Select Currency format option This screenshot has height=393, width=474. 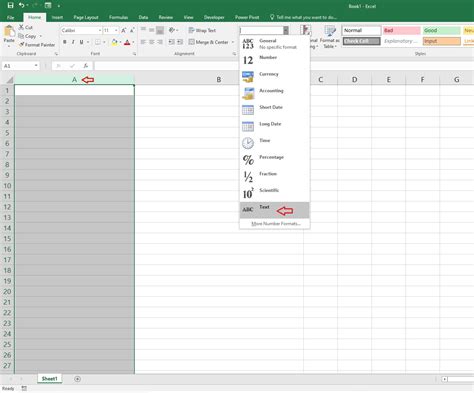point(275,77)
